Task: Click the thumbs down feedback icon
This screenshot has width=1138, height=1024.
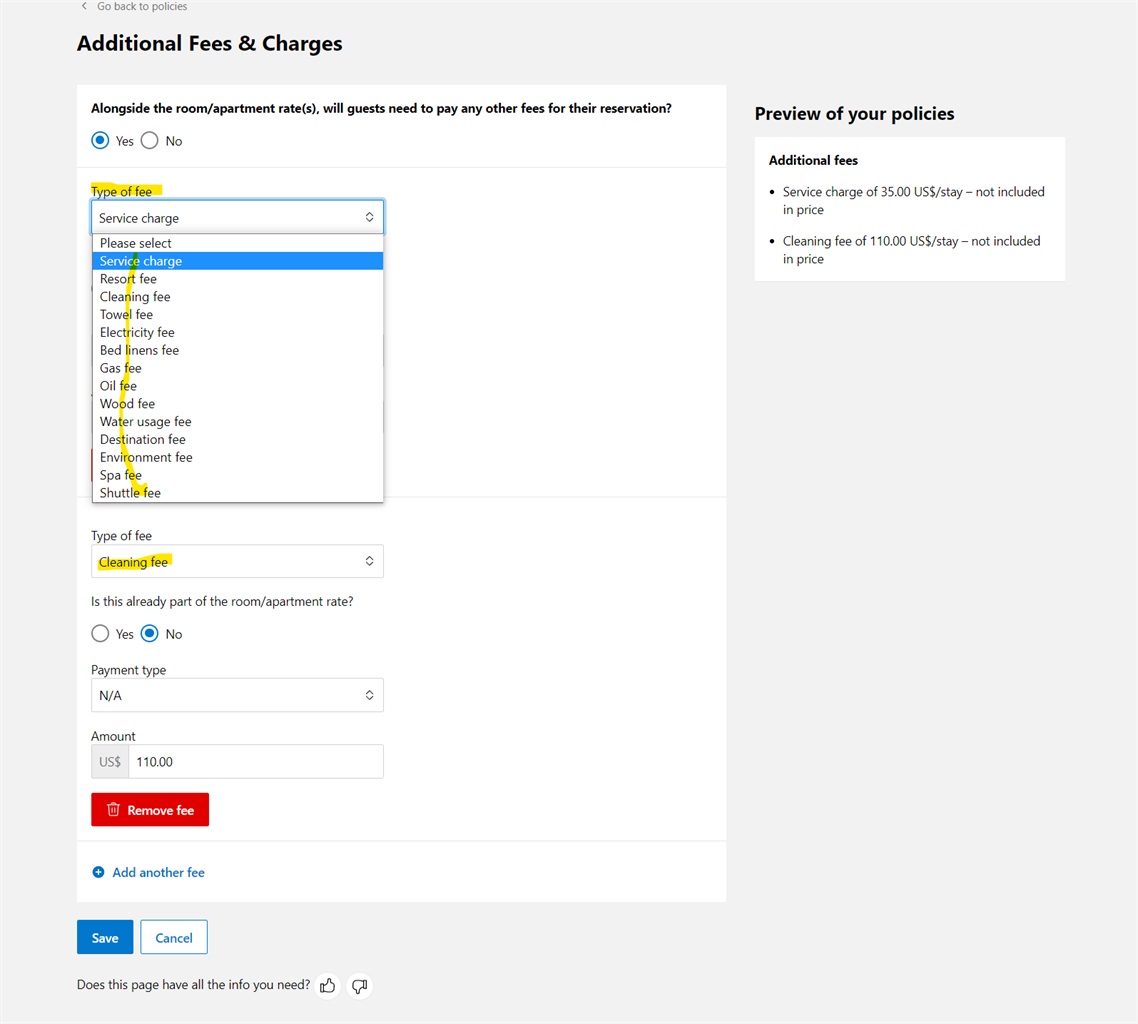Action: click(360, 986)
